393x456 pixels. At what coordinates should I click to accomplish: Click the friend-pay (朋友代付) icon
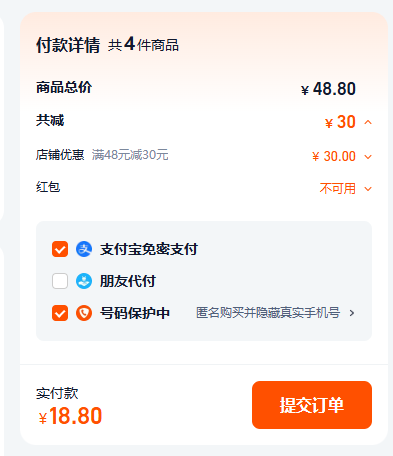point(84,281)
